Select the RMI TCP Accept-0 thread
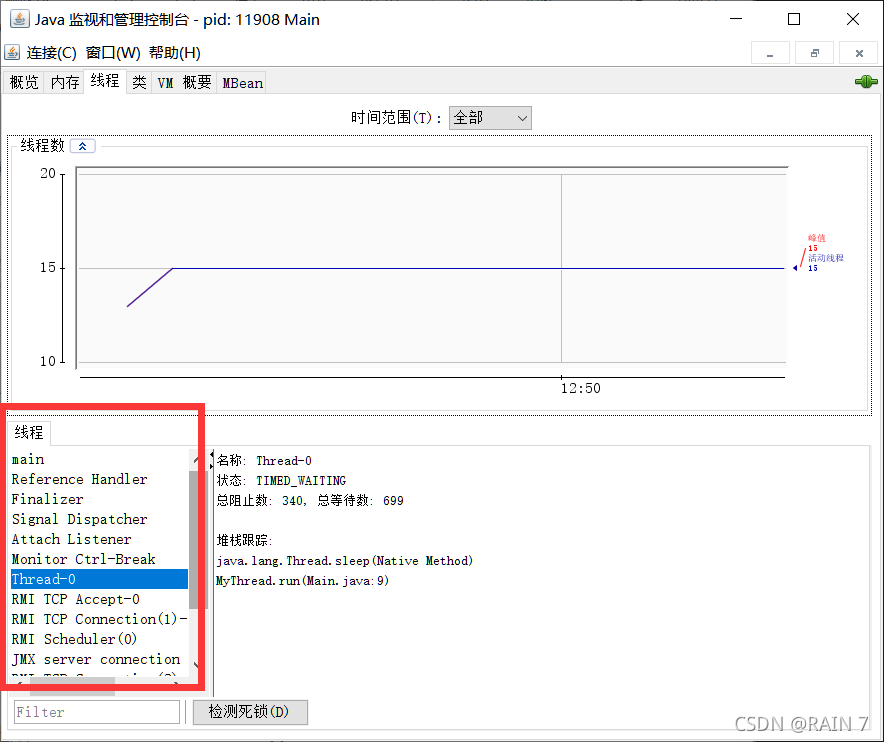 [x=99, y=599]
